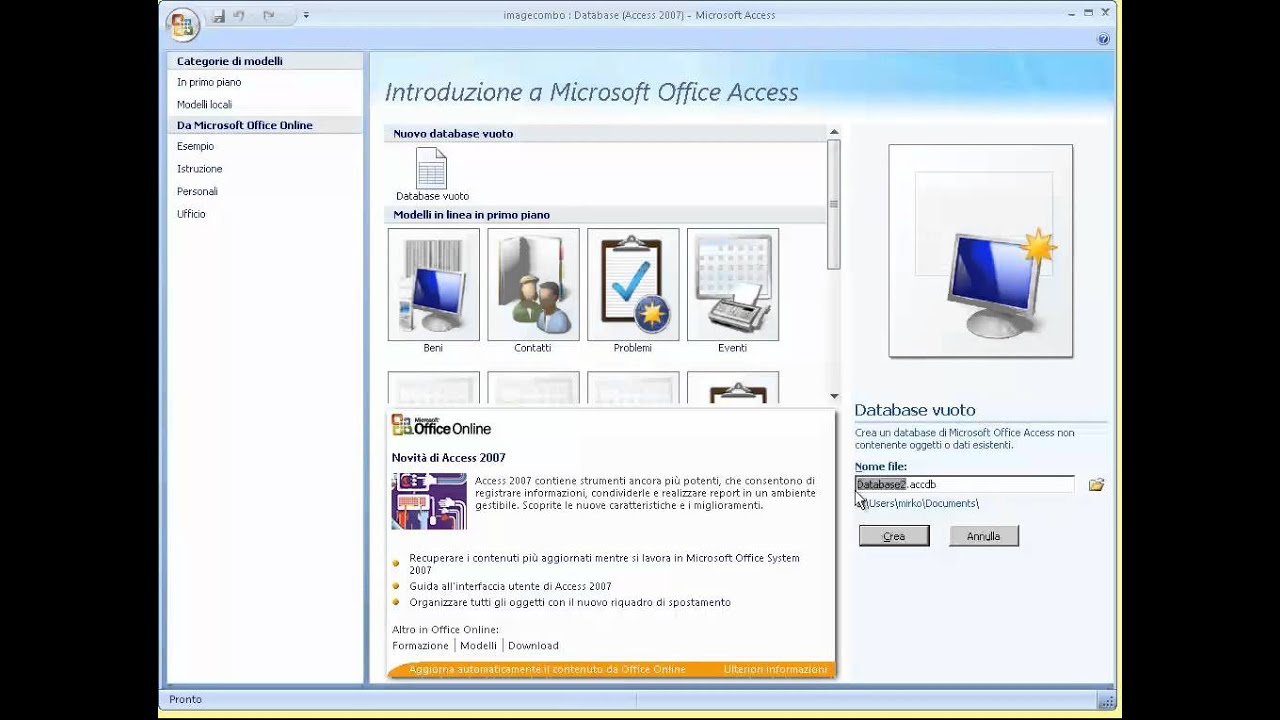
Task: Click the Nome file input field
Action: point(965,484)
